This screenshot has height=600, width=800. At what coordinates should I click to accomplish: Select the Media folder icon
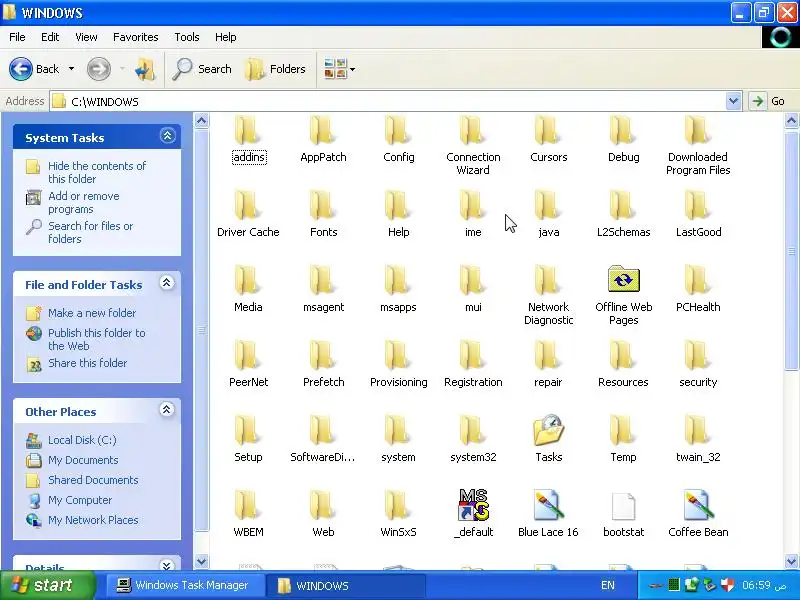point(248,281)
